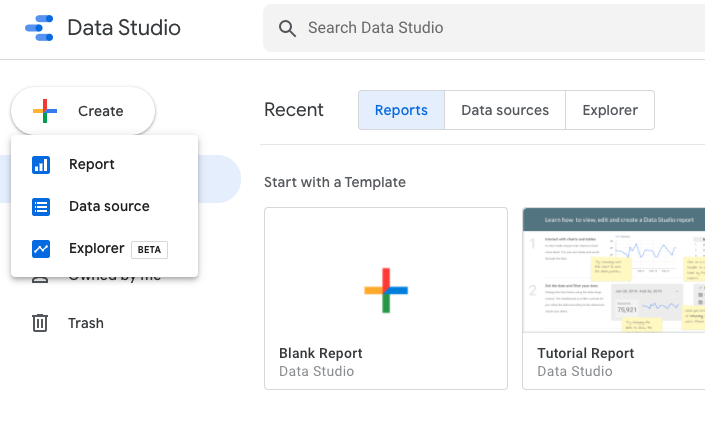The width and height of the screenshot is (705, 430).
Task: Open the Tutorial Report template thumbnail
Action: tap(613, 270)
